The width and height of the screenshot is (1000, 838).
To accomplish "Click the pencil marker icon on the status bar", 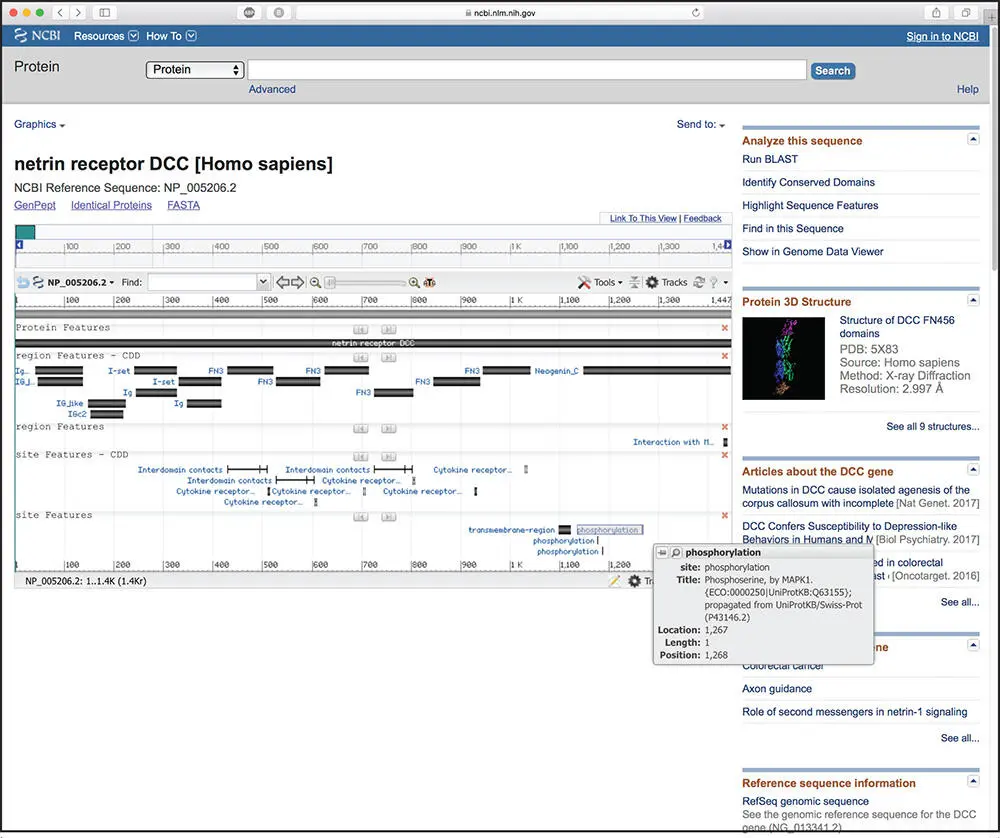I will pos(614,581).
